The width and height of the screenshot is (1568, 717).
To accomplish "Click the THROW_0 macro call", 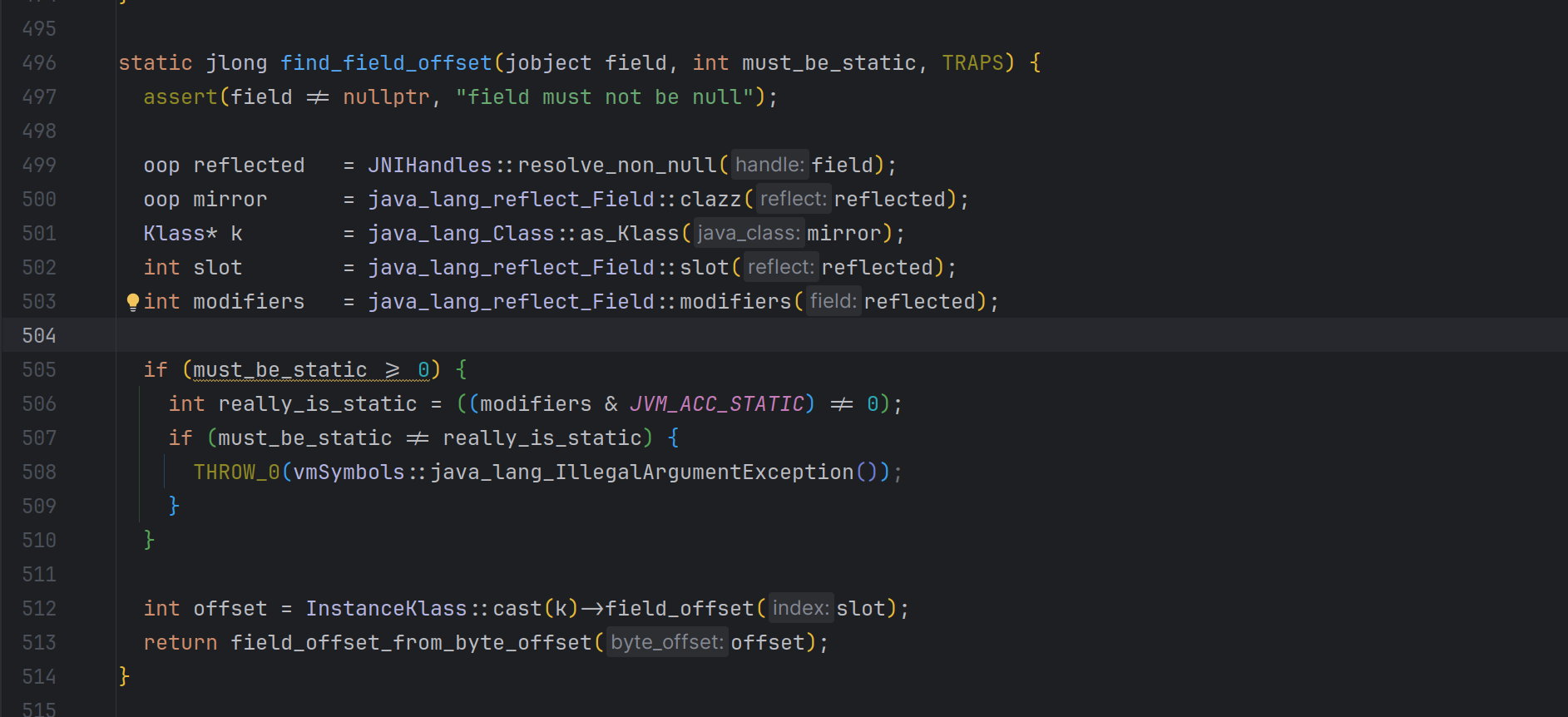I will tap(237, 472).
